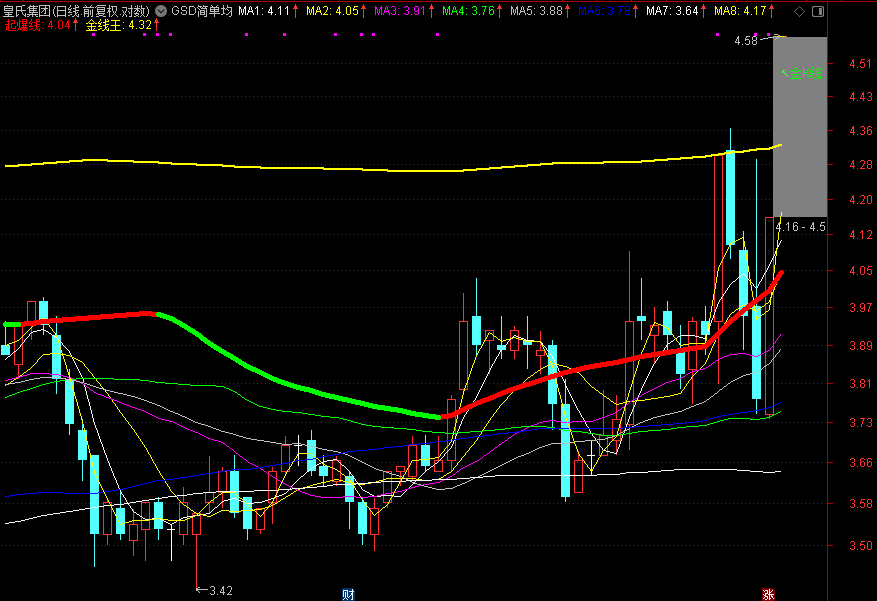Click the red 涨 marker icon

coord(768,594)
